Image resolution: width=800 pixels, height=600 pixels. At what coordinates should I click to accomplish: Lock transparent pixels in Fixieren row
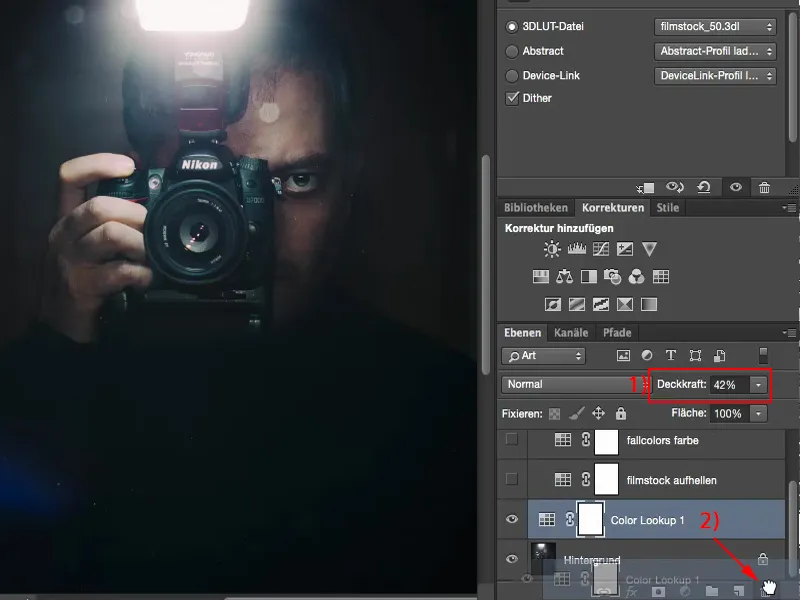click(554, 414)
